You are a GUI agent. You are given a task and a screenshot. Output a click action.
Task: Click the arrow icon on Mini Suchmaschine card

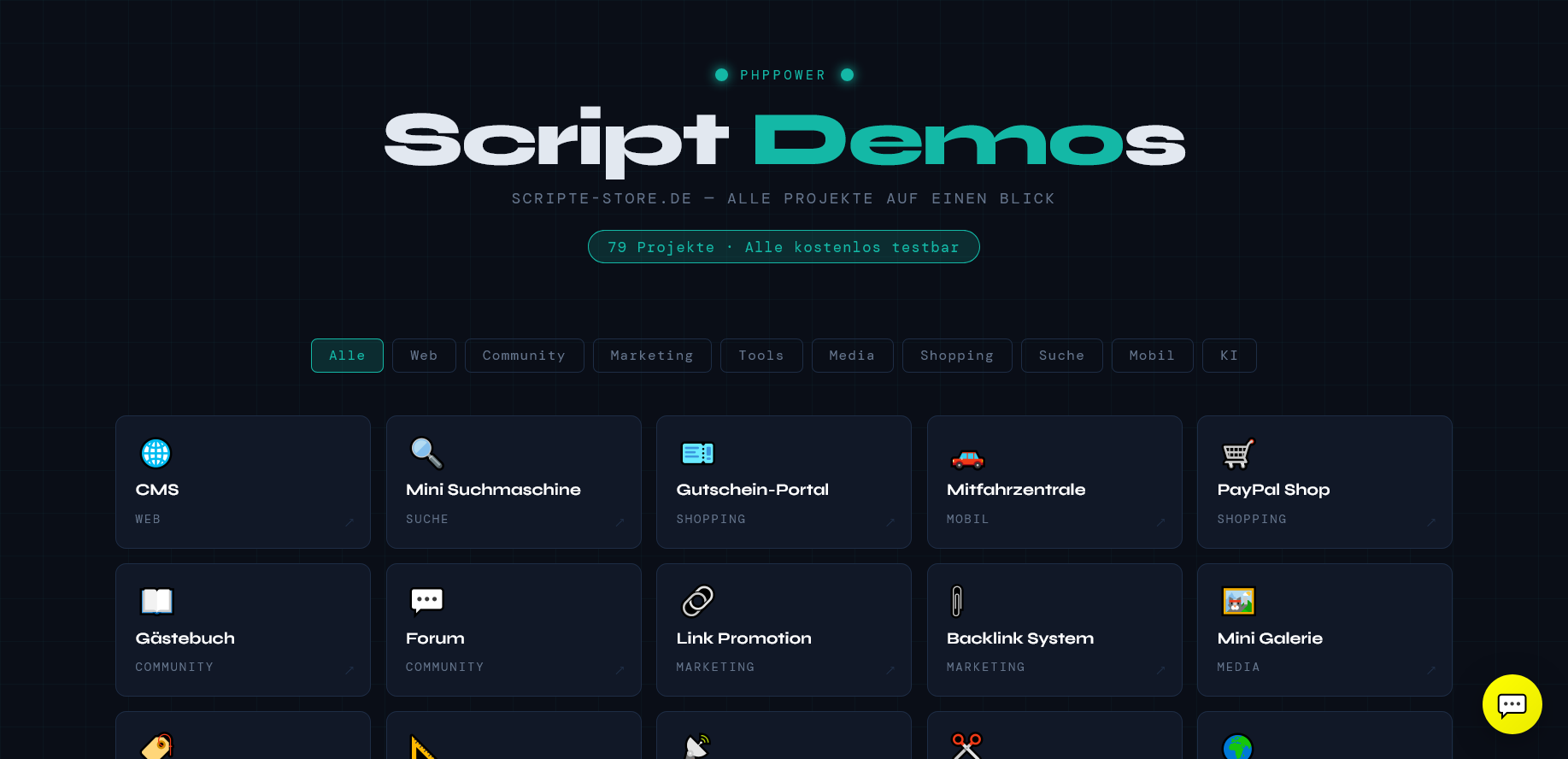(620, 522)
